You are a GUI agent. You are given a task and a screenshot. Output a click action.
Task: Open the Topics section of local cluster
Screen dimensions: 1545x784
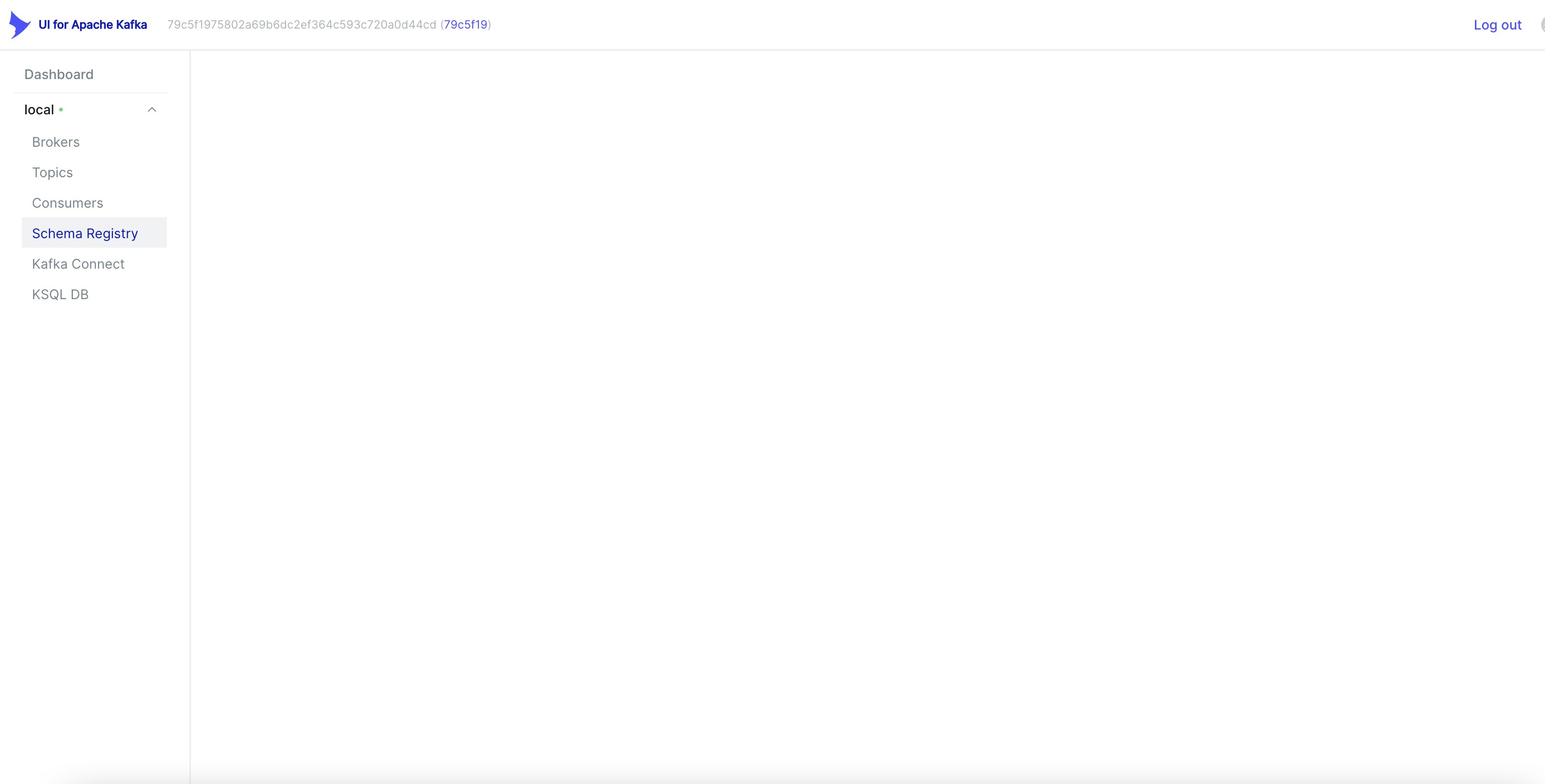52,172
